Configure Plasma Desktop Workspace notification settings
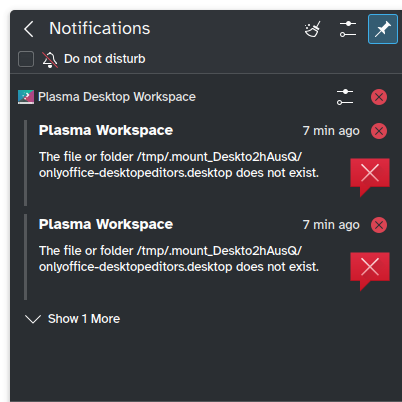 345,97
